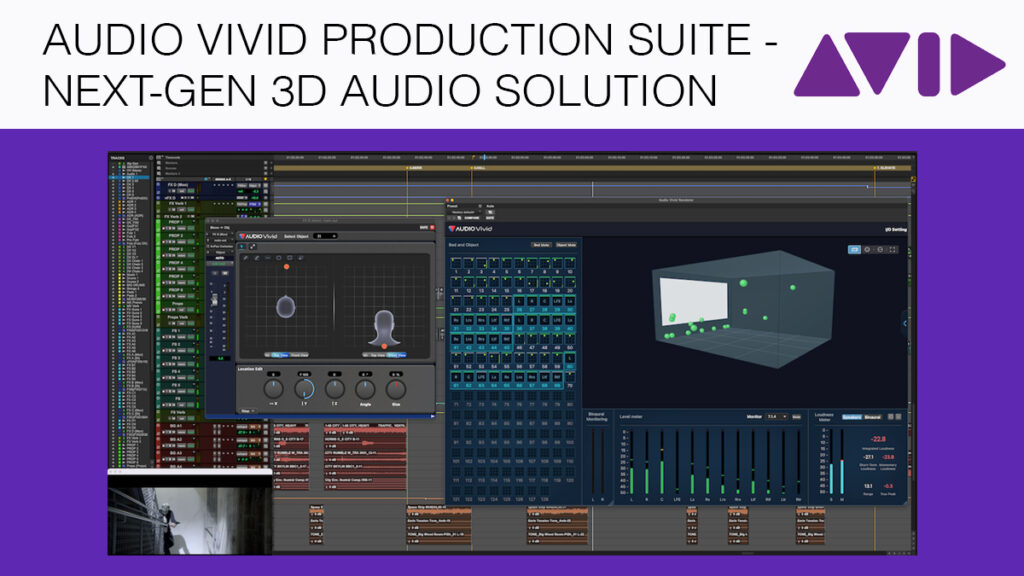Screen dimensions: 1024x576
Task: Select object cell 1 in Bed and Object grid
Action: point(456,263)
